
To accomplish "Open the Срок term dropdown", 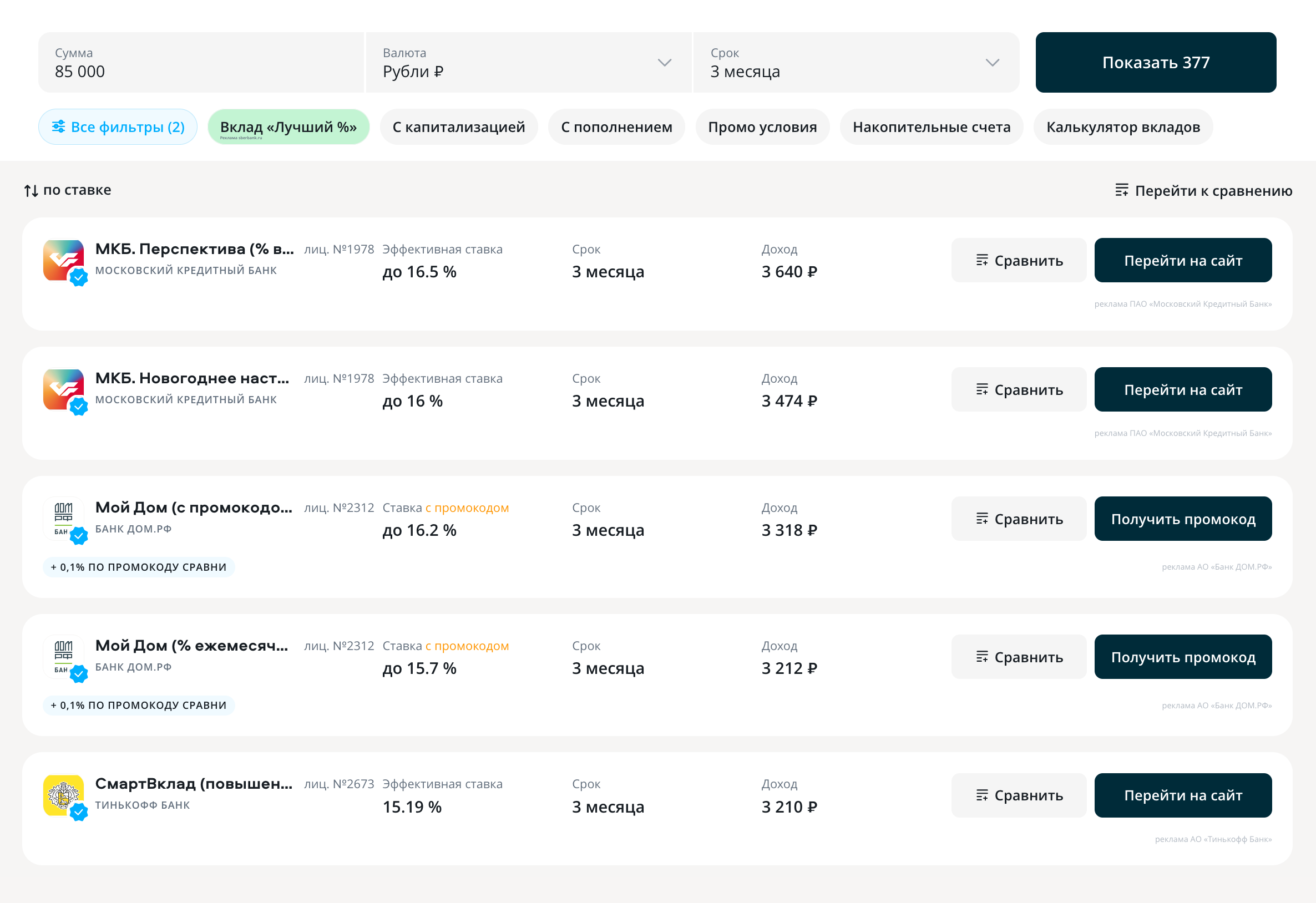I will coord(856,62).
